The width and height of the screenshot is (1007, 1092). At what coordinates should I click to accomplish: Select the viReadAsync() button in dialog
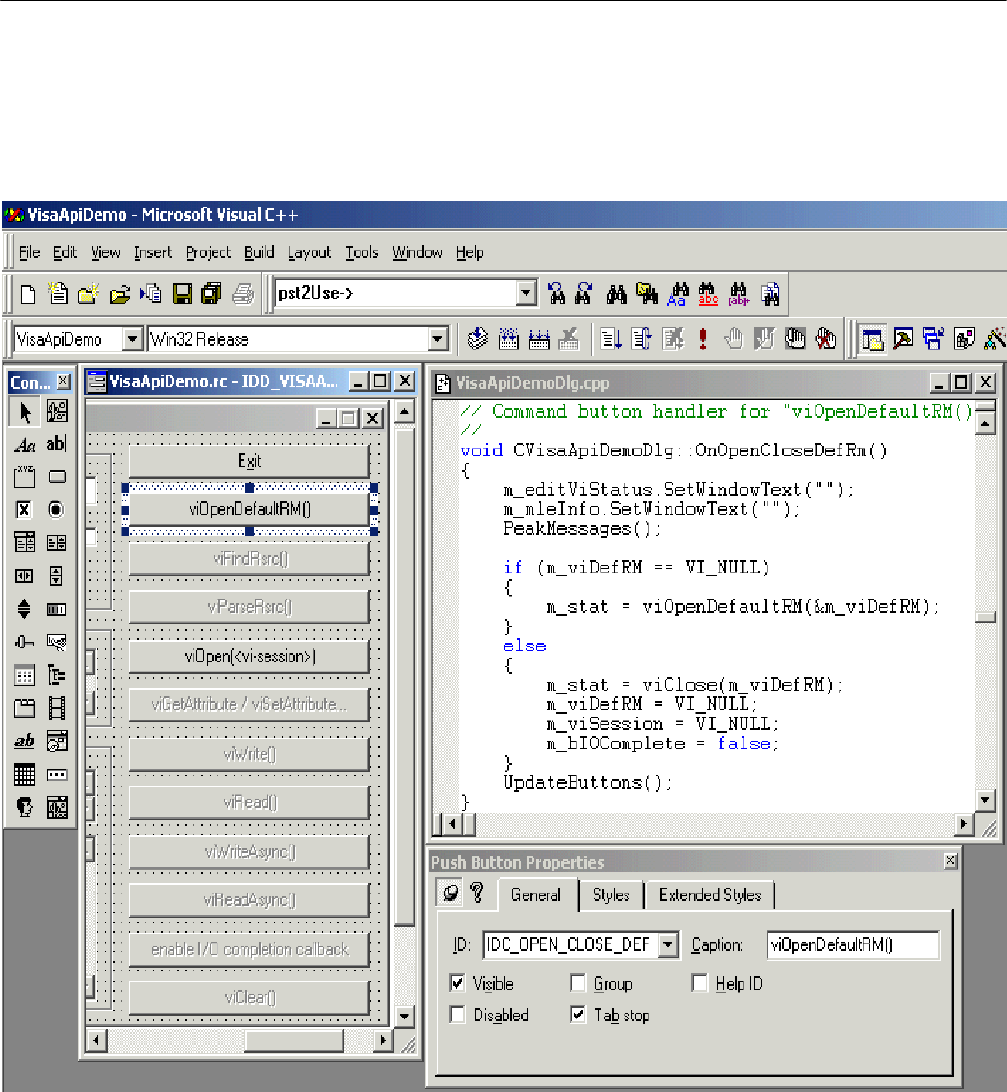point(249,900)
